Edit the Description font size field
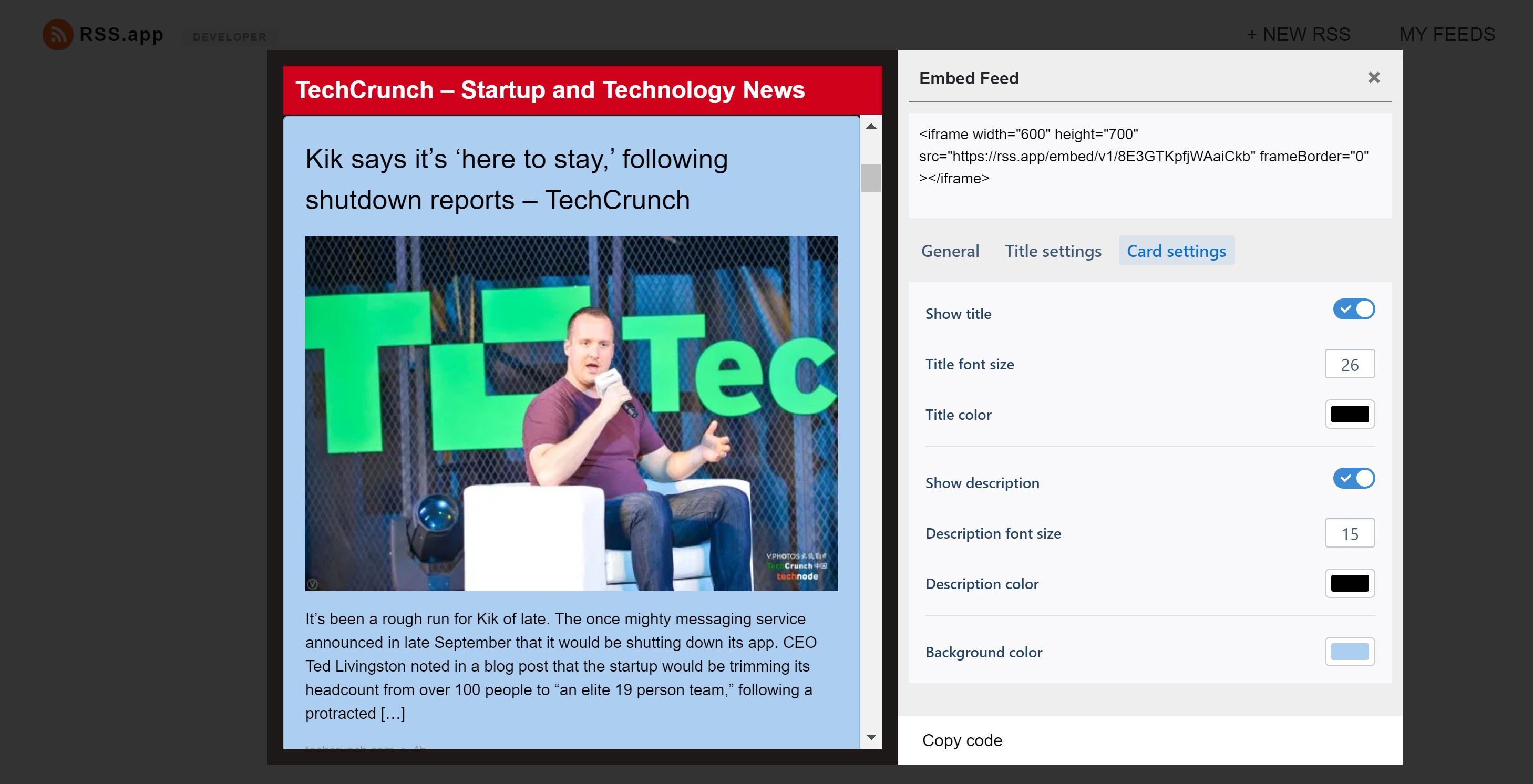Viewport: 1533px width, 784px height. 1349,533
